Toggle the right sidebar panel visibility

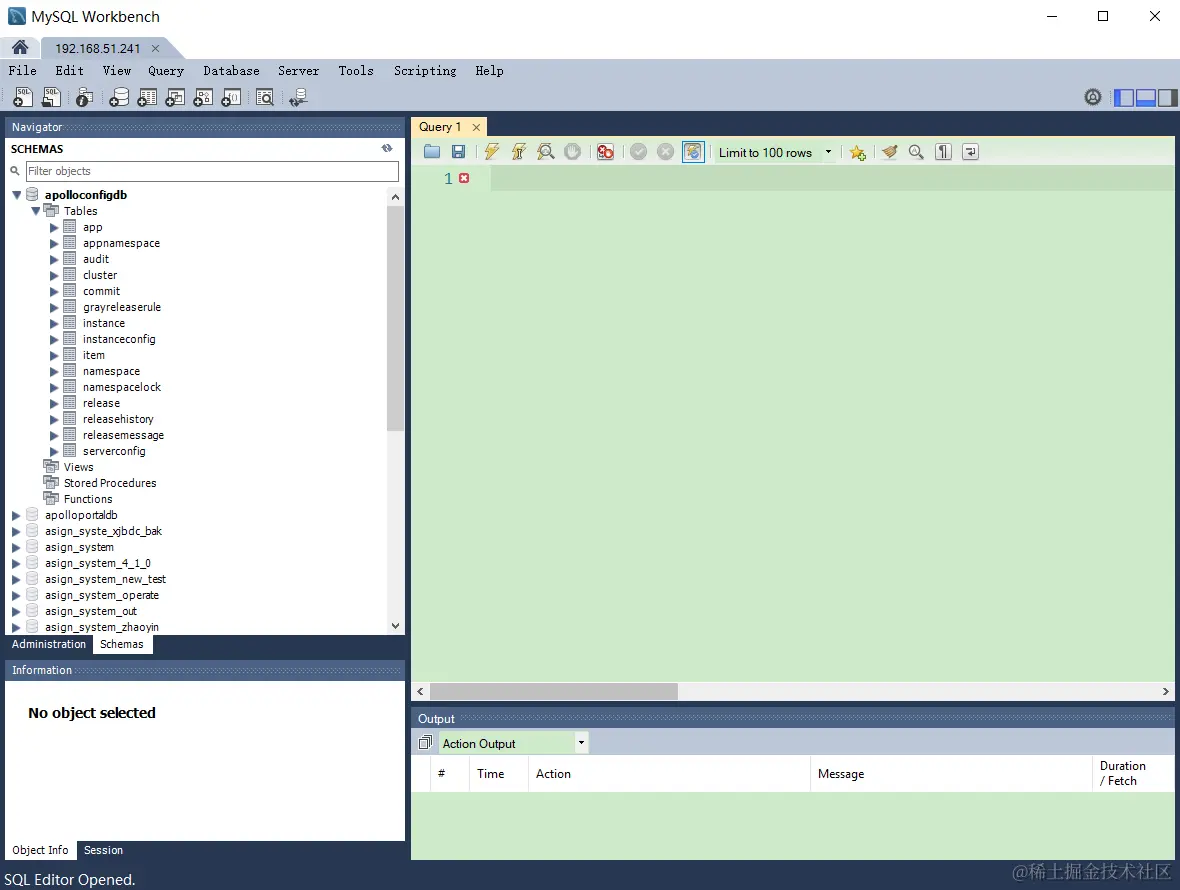click(x=1168, y=97)
